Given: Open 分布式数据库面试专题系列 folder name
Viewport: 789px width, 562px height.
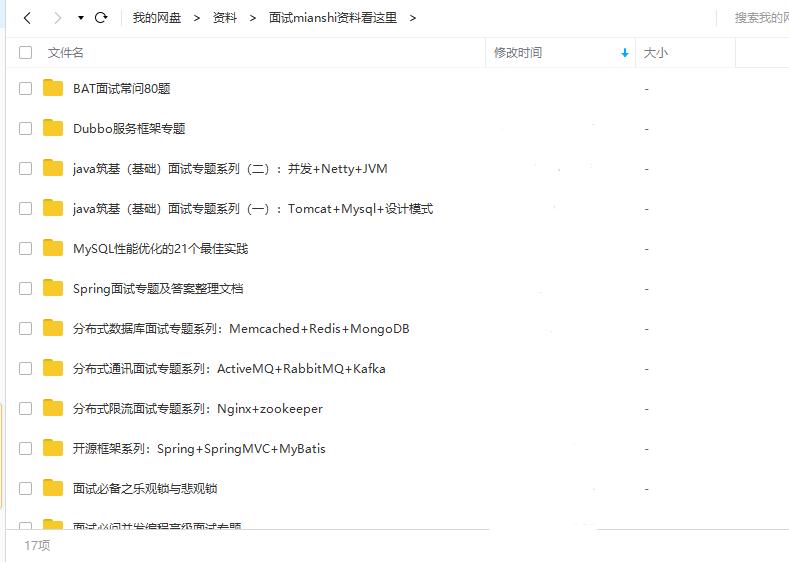Looking at the screenshot, I should pos(241,329).
